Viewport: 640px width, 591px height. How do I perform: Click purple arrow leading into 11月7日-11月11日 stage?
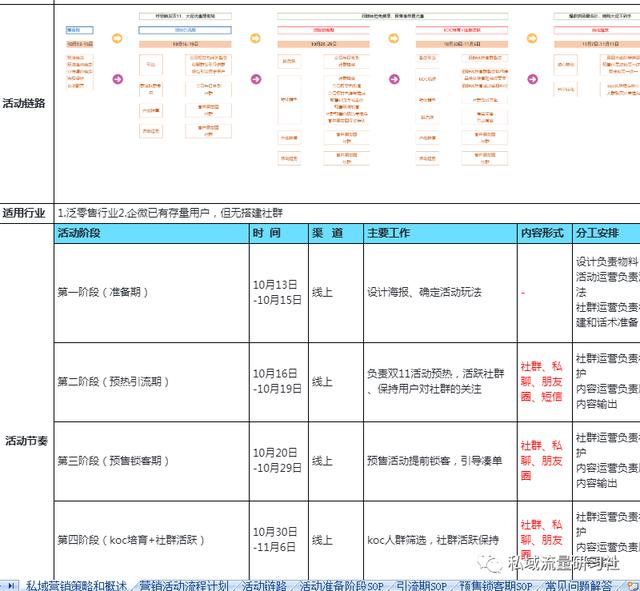(533, 79)
